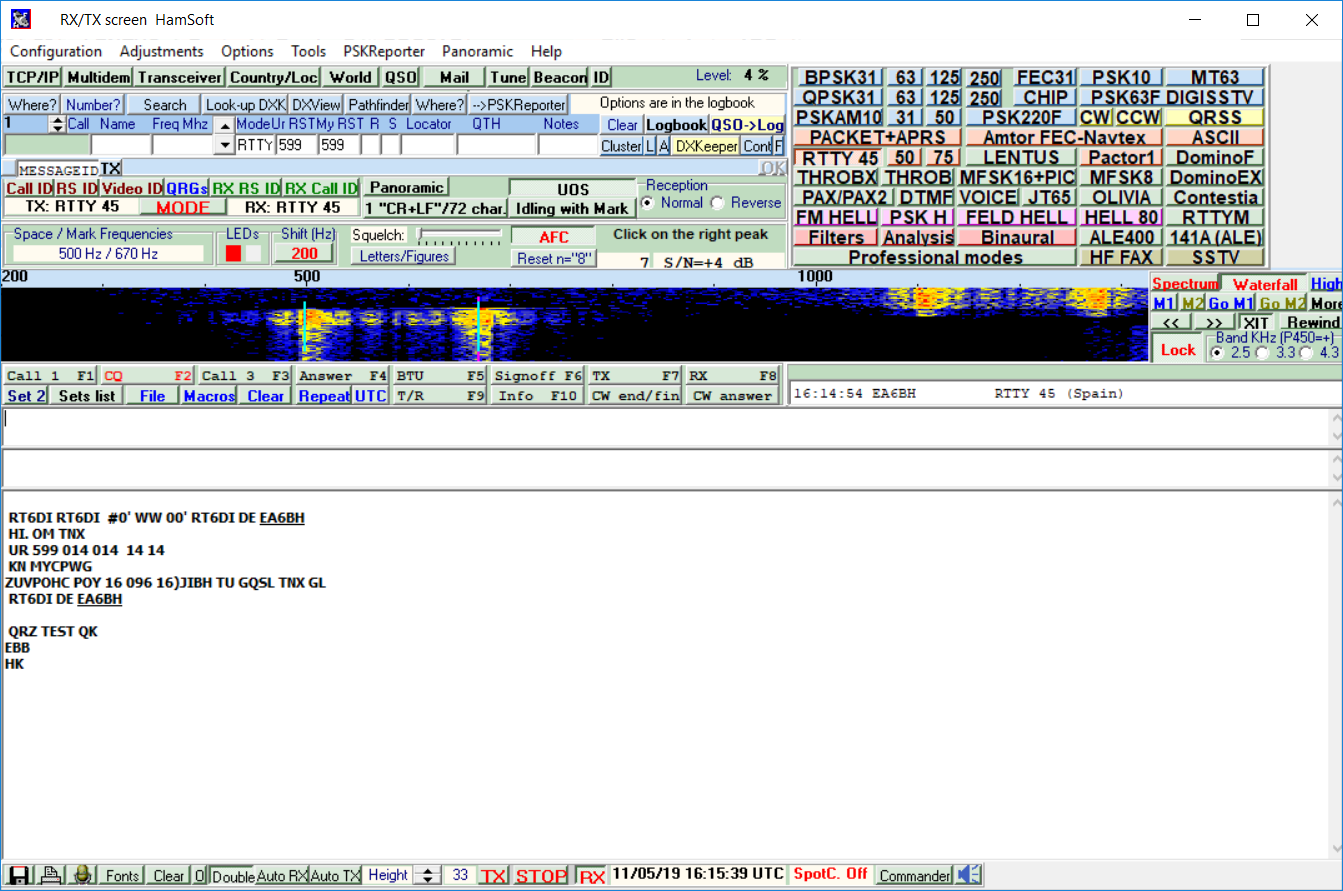Click the TCP/IP button
This screenshot has height=891, width=1343.
[32, 77]
